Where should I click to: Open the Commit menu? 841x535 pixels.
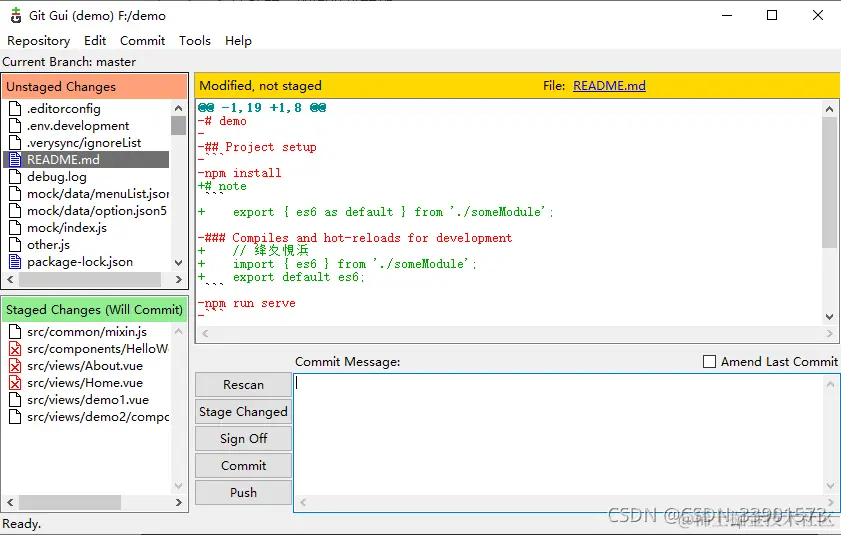[x=142, y=41]
